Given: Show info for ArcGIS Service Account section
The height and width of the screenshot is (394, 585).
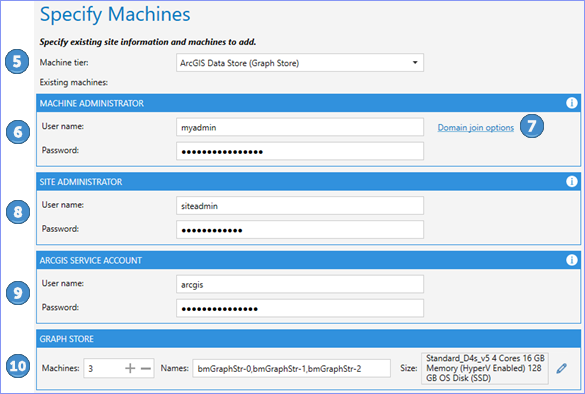Looking at the screenshot, I should (572, 260).
